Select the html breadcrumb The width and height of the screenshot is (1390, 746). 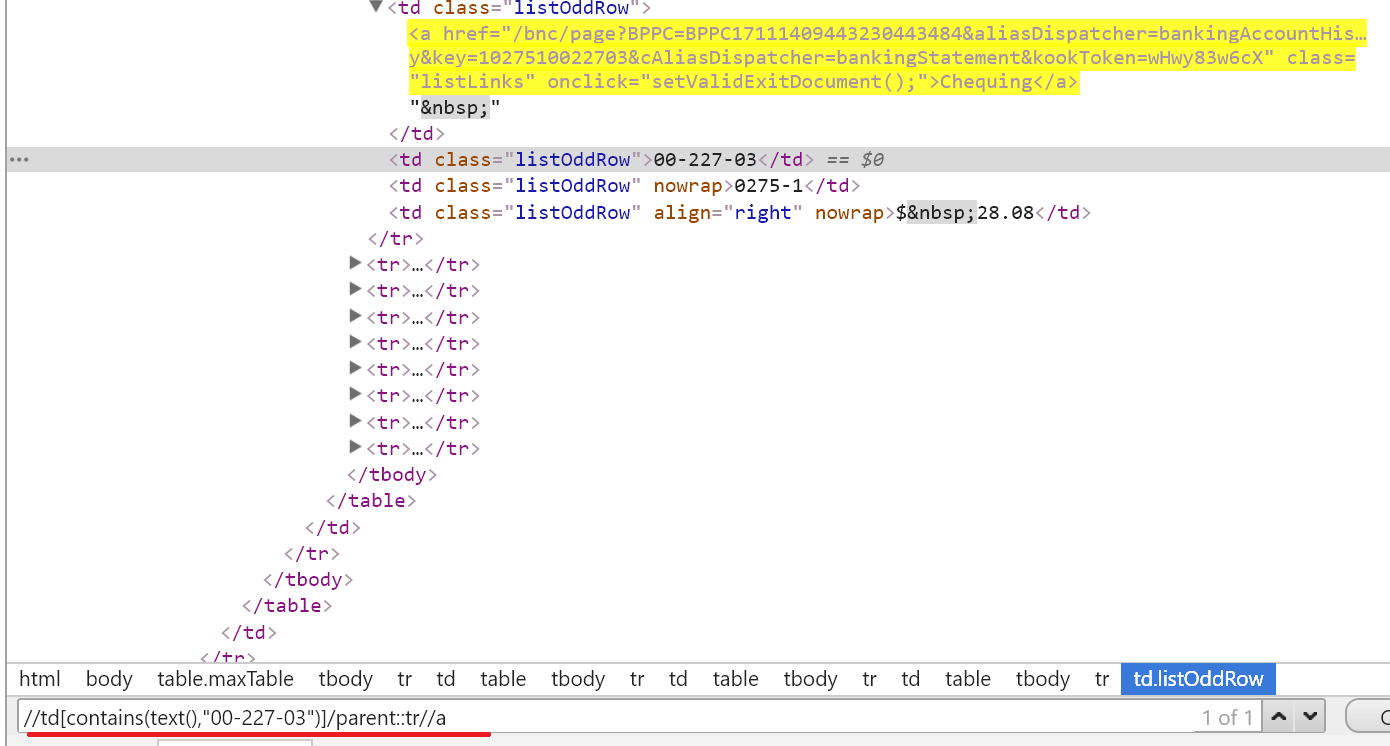click(x=40, y=679)
